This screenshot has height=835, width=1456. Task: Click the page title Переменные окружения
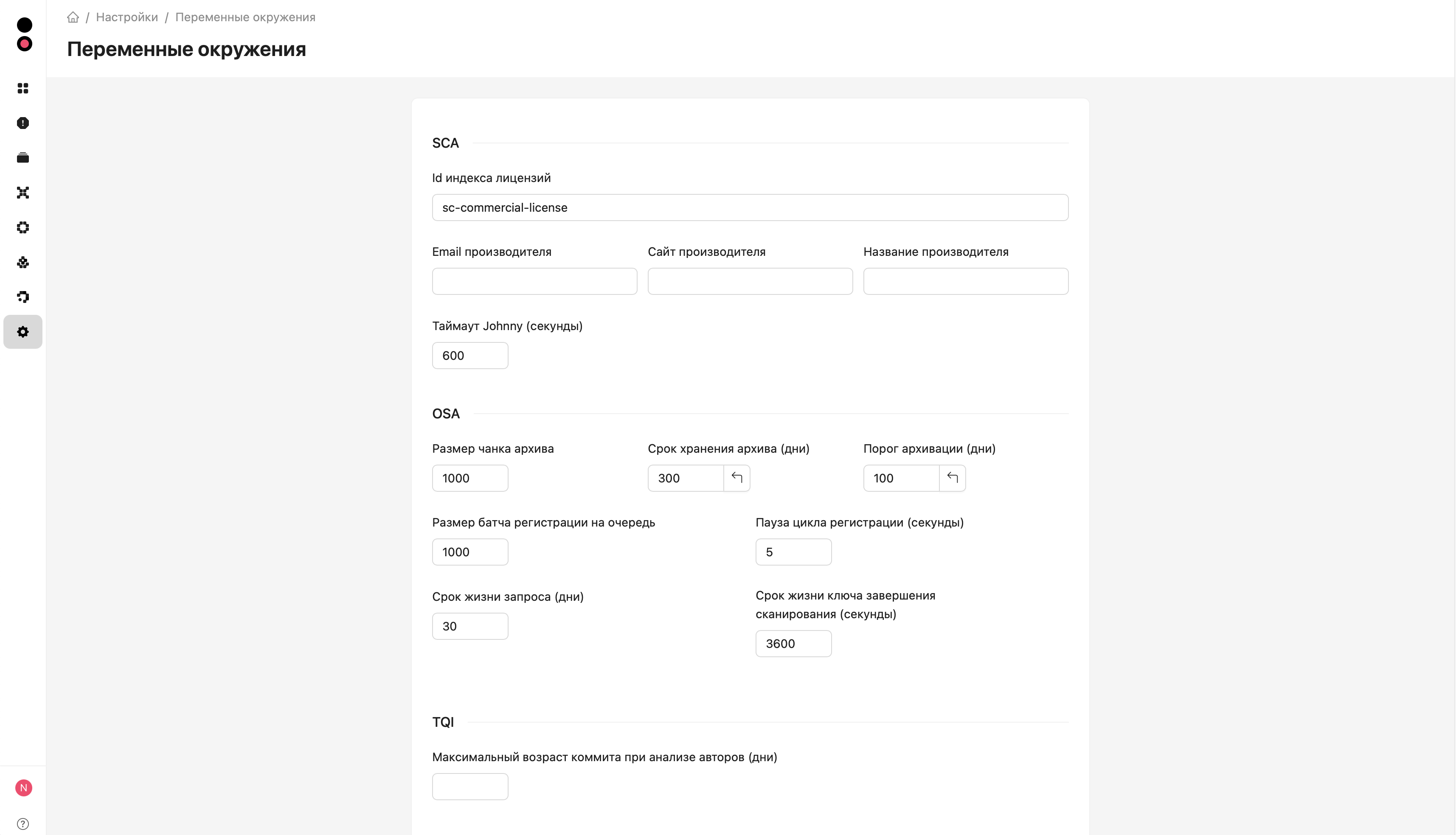click(186, 49)
